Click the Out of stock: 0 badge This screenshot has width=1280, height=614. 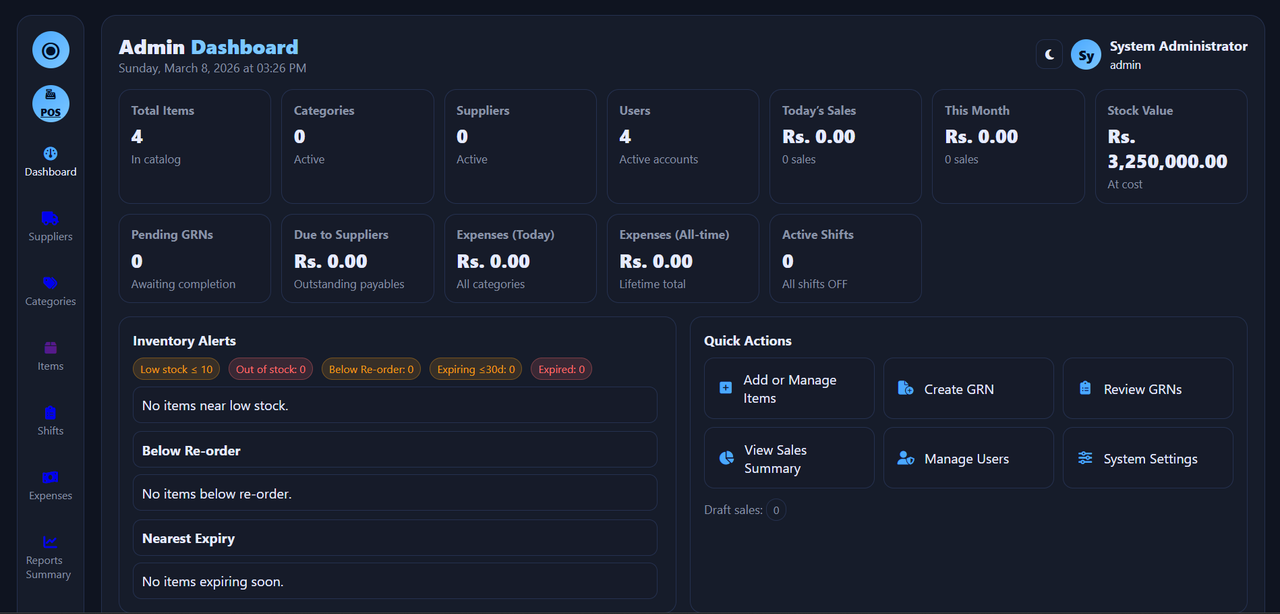[x=271, y=369]
